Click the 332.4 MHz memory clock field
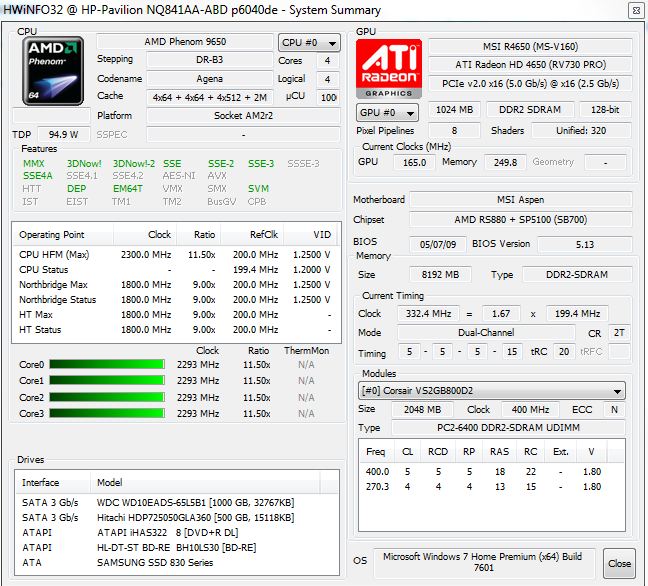 (428, 314)
